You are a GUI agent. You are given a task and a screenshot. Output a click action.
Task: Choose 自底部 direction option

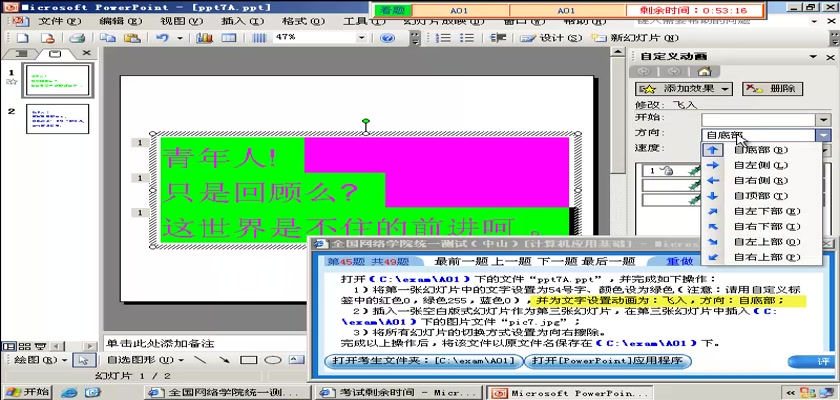[762, 150]
